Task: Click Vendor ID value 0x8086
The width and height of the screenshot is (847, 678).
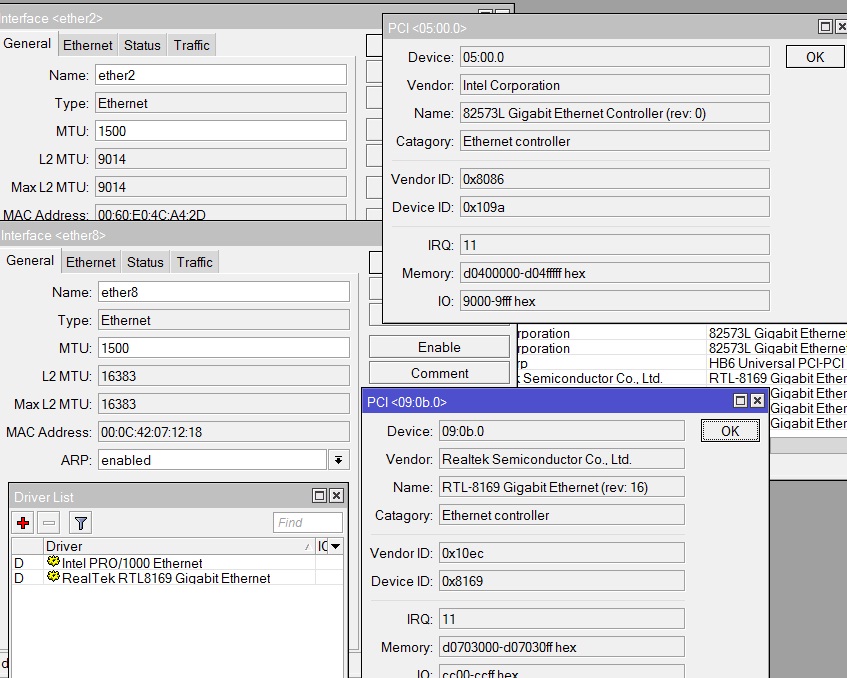Action: [x=615, y=179]
